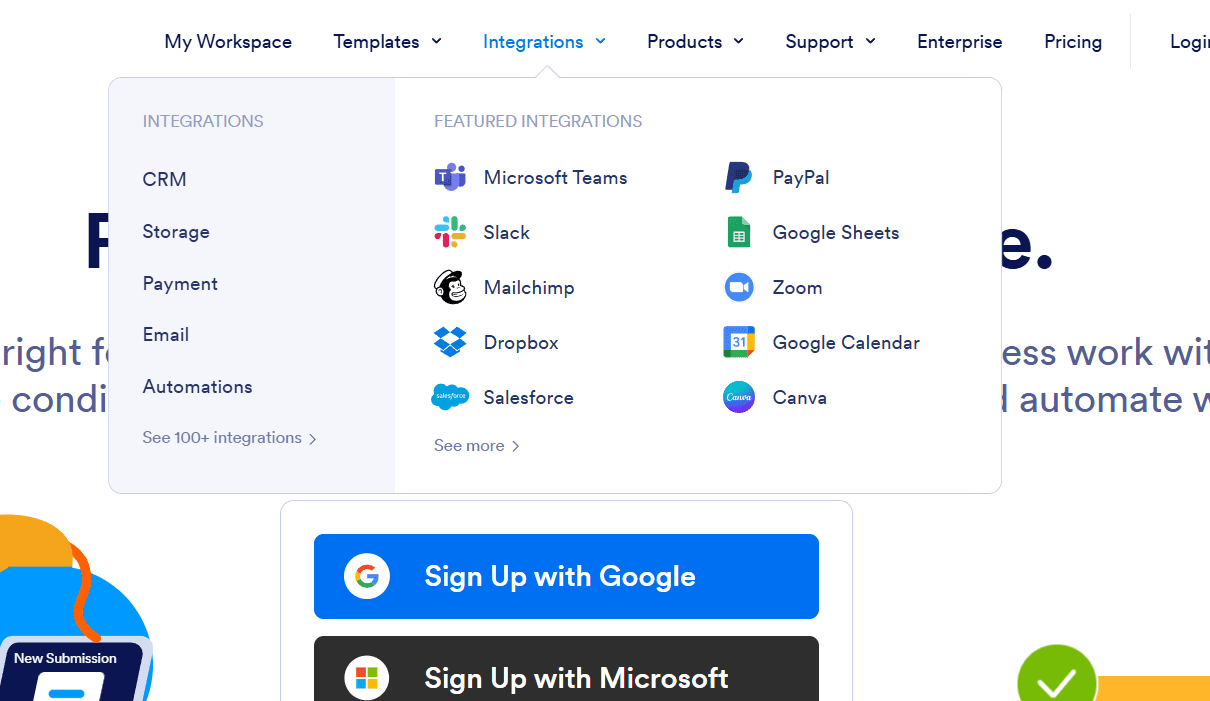The image size is (1210, 701).
Task: Click the Dropbox logo icon
Action: pyautogui.click(x=450, y=342)
